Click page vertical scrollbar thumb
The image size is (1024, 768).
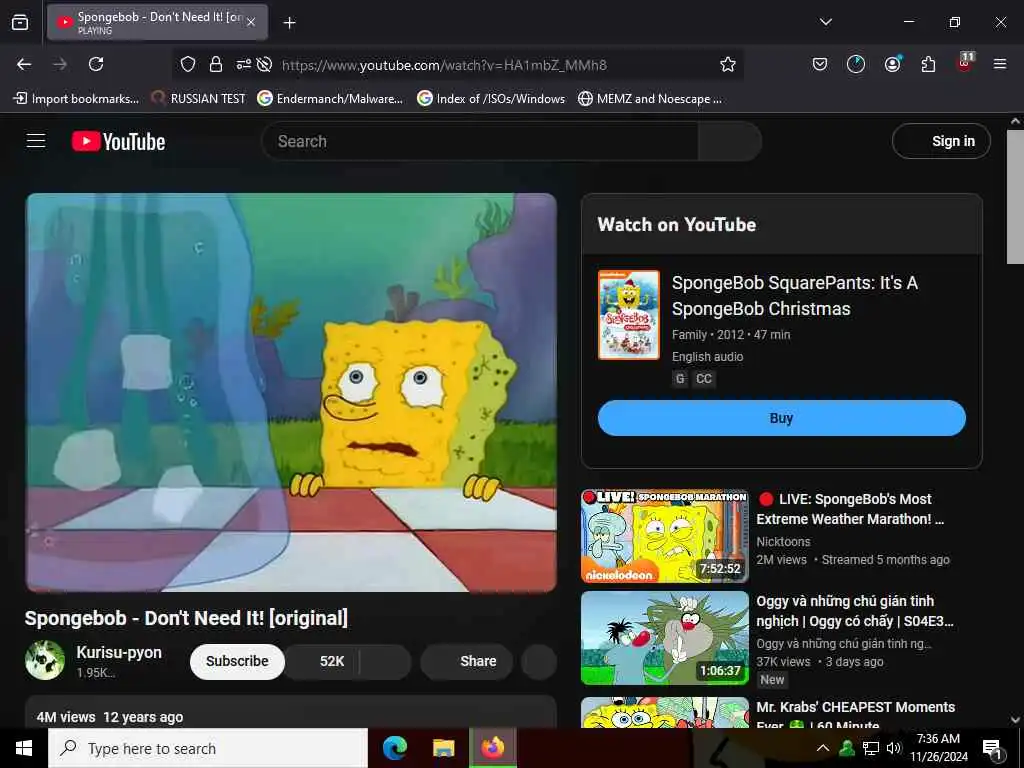pyautogui.click(x=1015, y=197)
